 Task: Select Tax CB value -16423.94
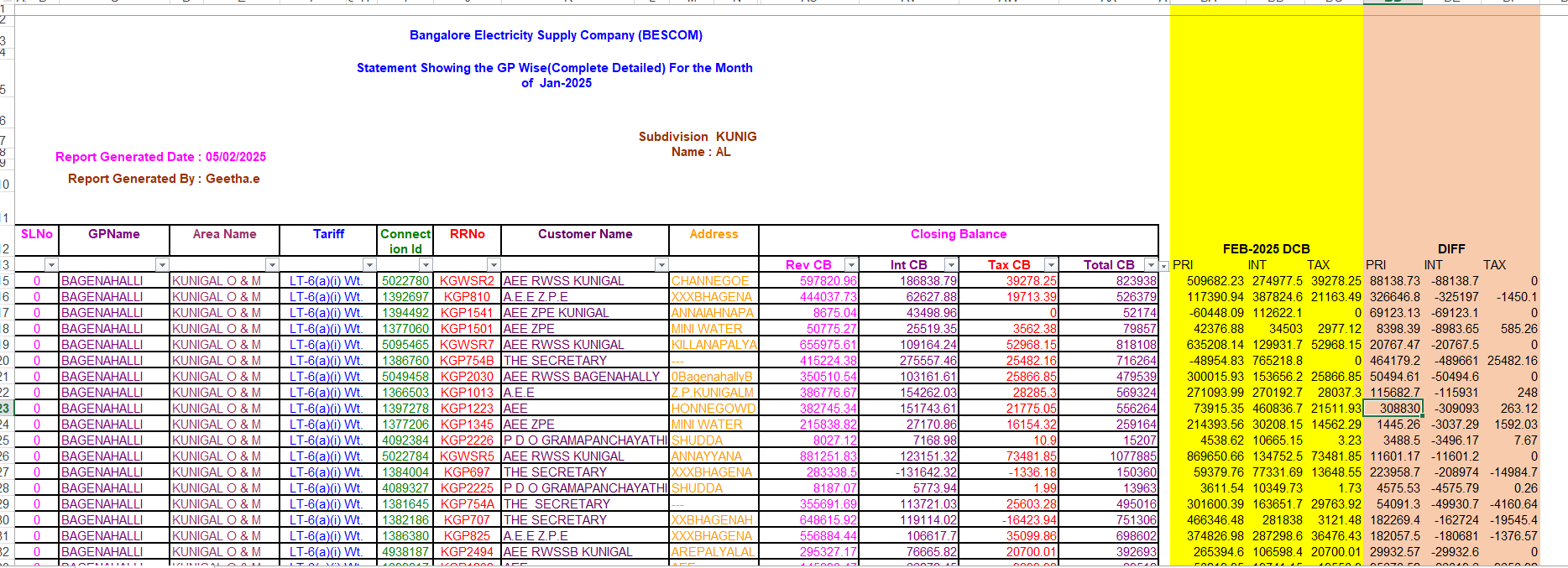pyautogui.click(x=1009, y=520)
